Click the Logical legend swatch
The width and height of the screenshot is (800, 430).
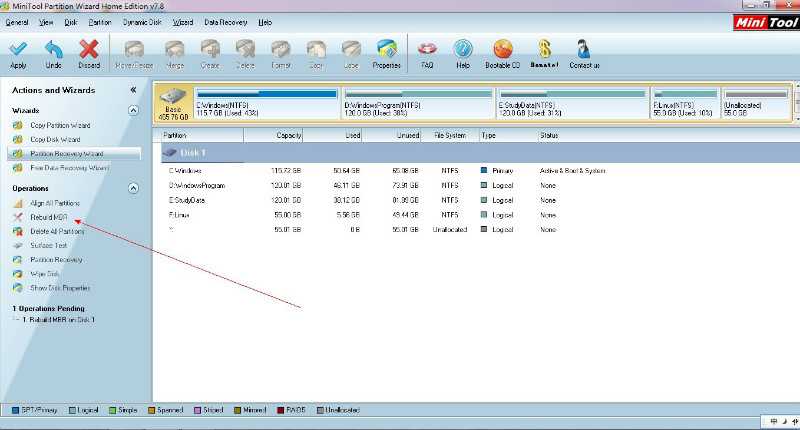pyautogui.click(x=72, y=410)
